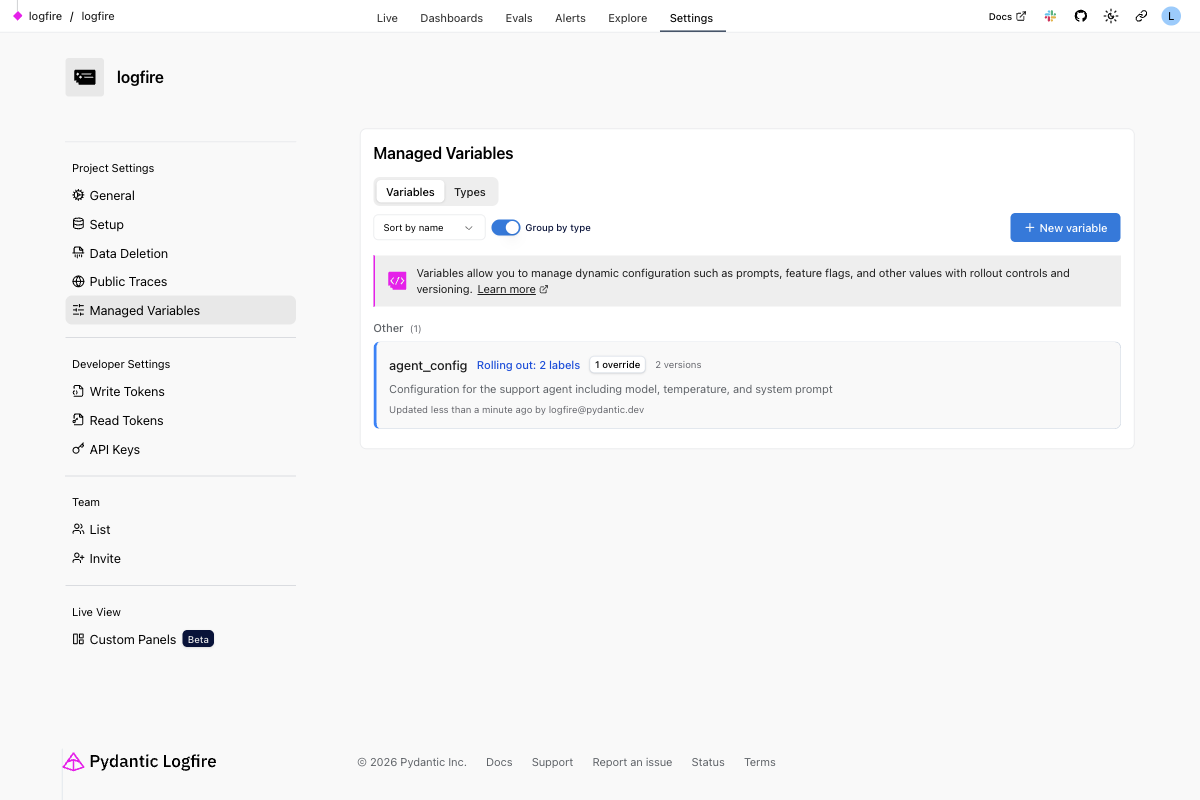Click the New variable button

click(1065, 228)
